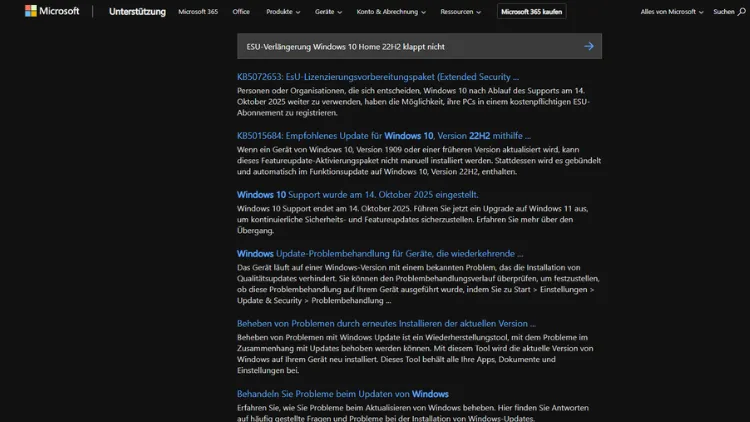Open KB5072653 ESU-Lizenzierungsvorbereitungspaket result
The image size is (750, 422).
click(377, 76)
